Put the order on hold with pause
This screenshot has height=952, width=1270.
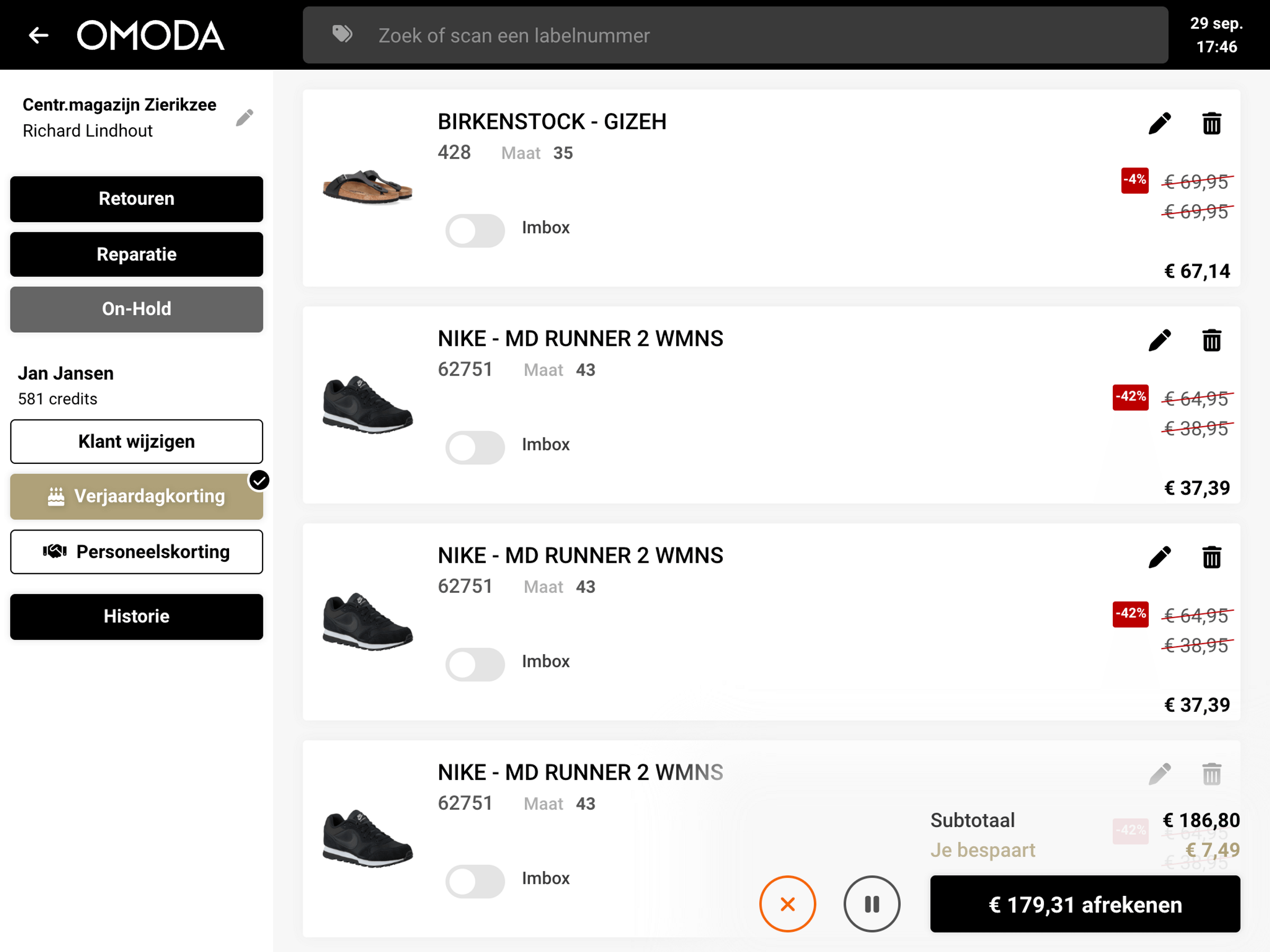(872, 904)
